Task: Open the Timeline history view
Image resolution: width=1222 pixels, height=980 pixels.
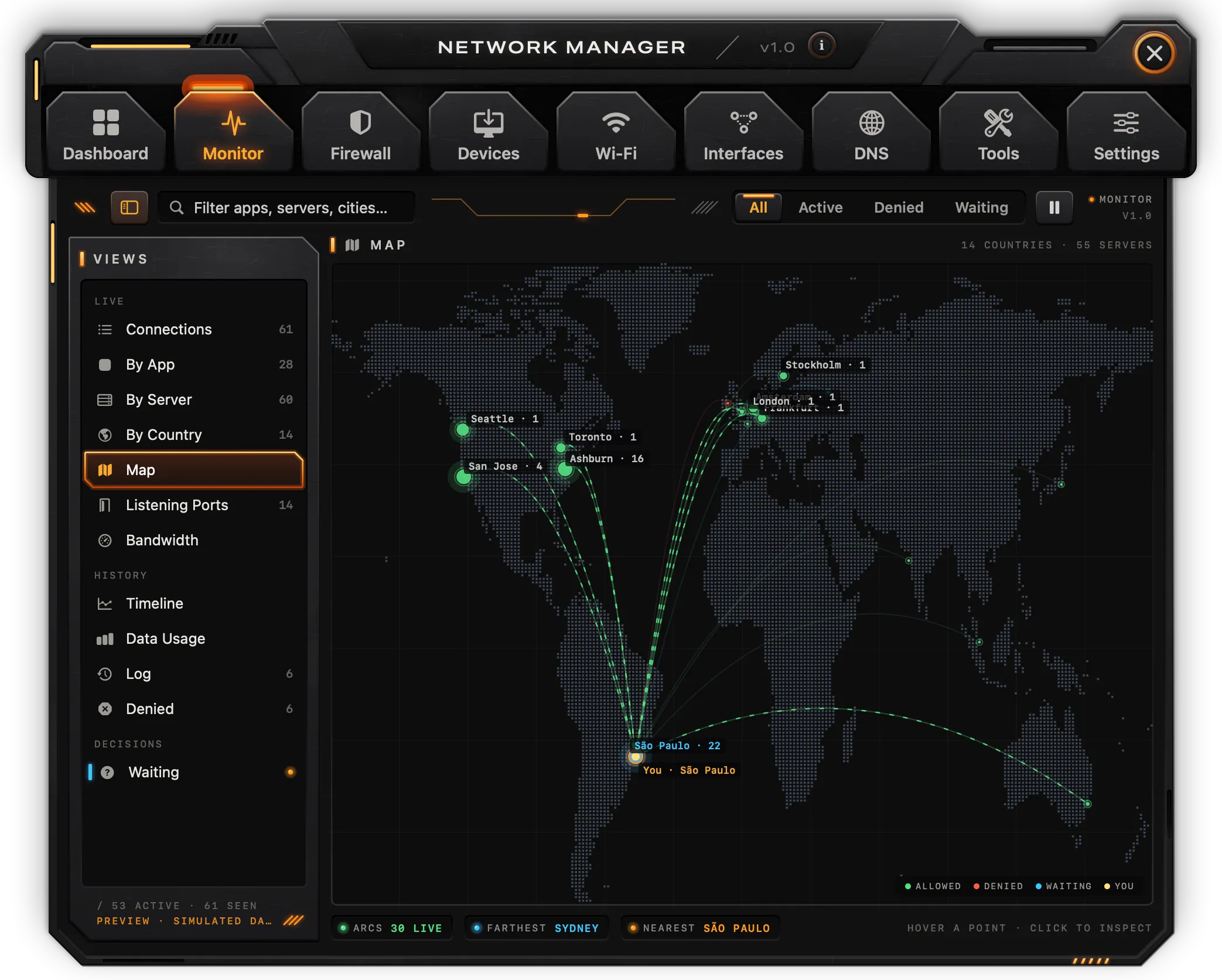Action: tap(194, 603)
